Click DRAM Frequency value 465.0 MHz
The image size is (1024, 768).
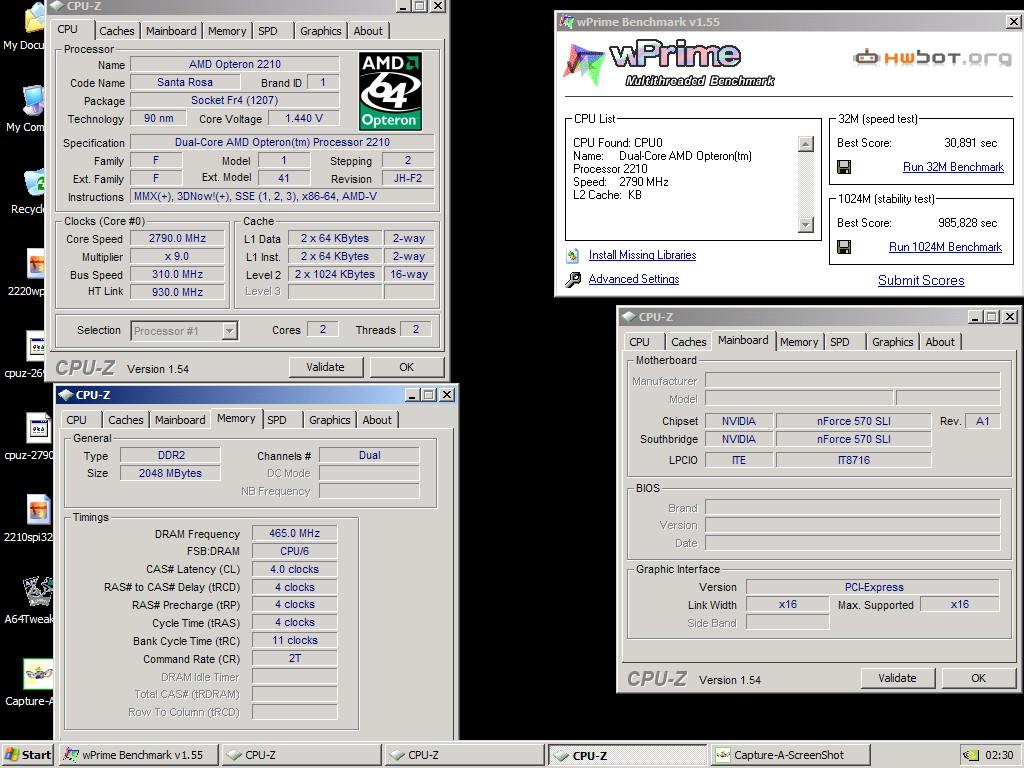[x=295, y=534]
